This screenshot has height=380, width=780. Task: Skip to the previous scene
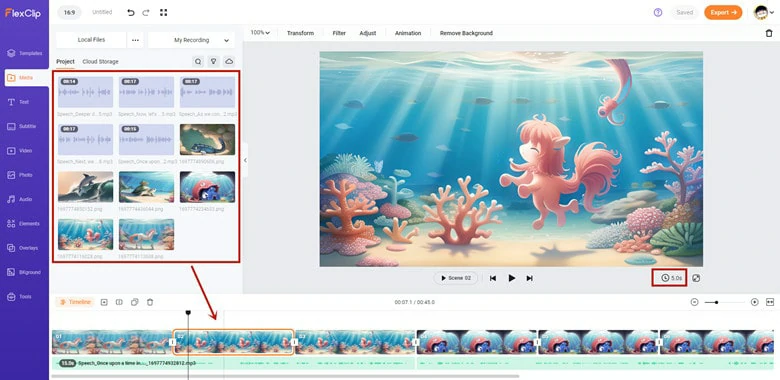click(x=493, y=279)
